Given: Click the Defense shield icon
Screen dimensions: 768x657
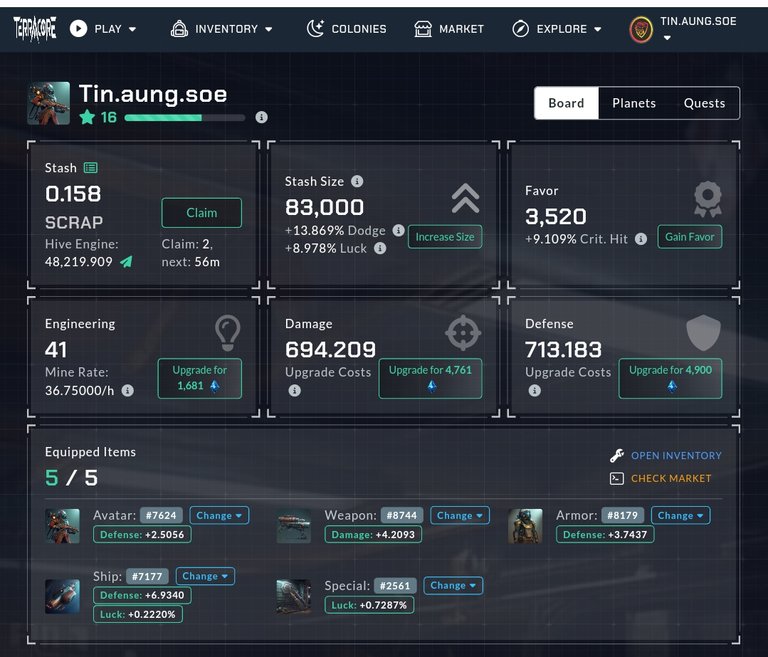Looking at the screenshot, I should 703,333.
